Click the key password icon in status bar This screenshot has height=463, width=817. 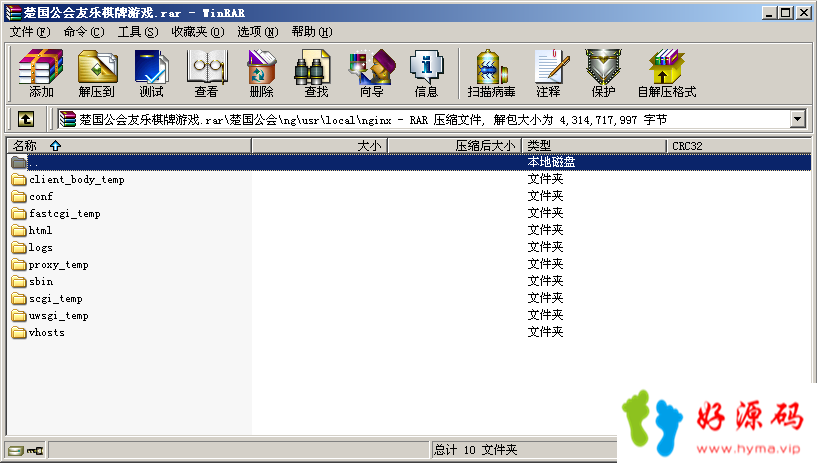coord(35,451)
